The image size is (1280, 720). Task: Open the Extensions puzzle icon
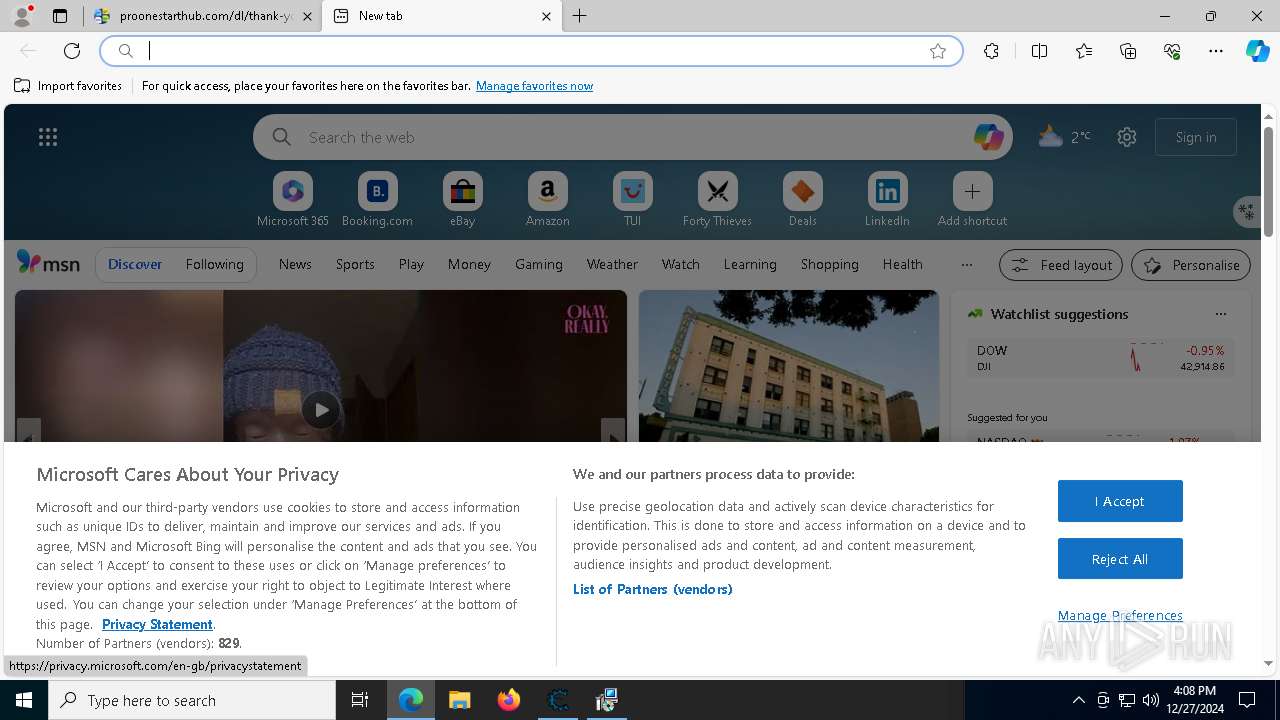tap(991, 51)
